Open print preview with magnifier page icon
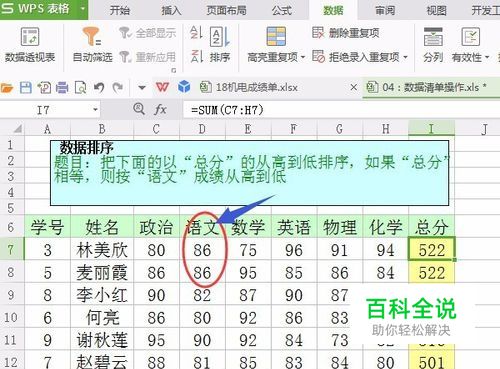The image size is (500, 369). click(80, 88)
